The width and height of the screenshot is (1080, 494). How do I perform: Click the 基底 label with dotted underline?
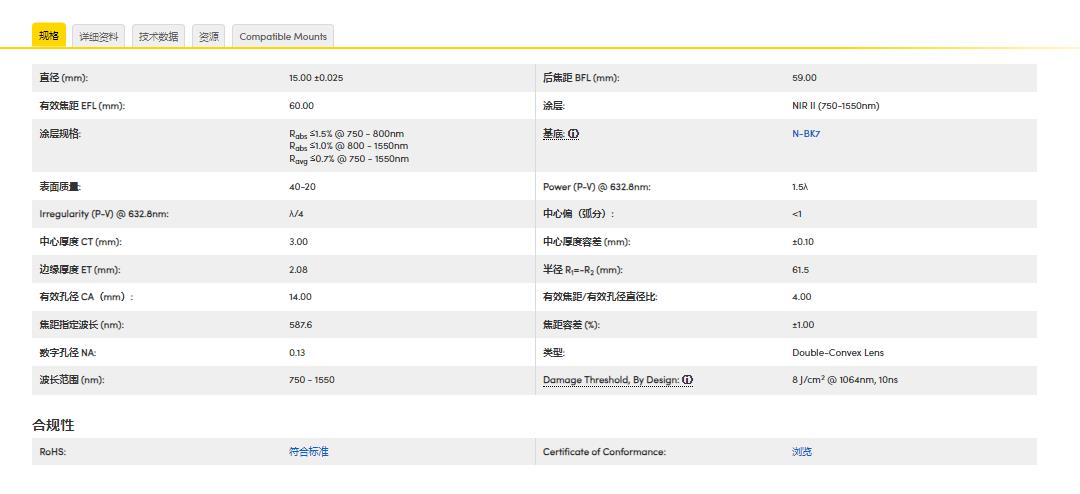(554, 134)
